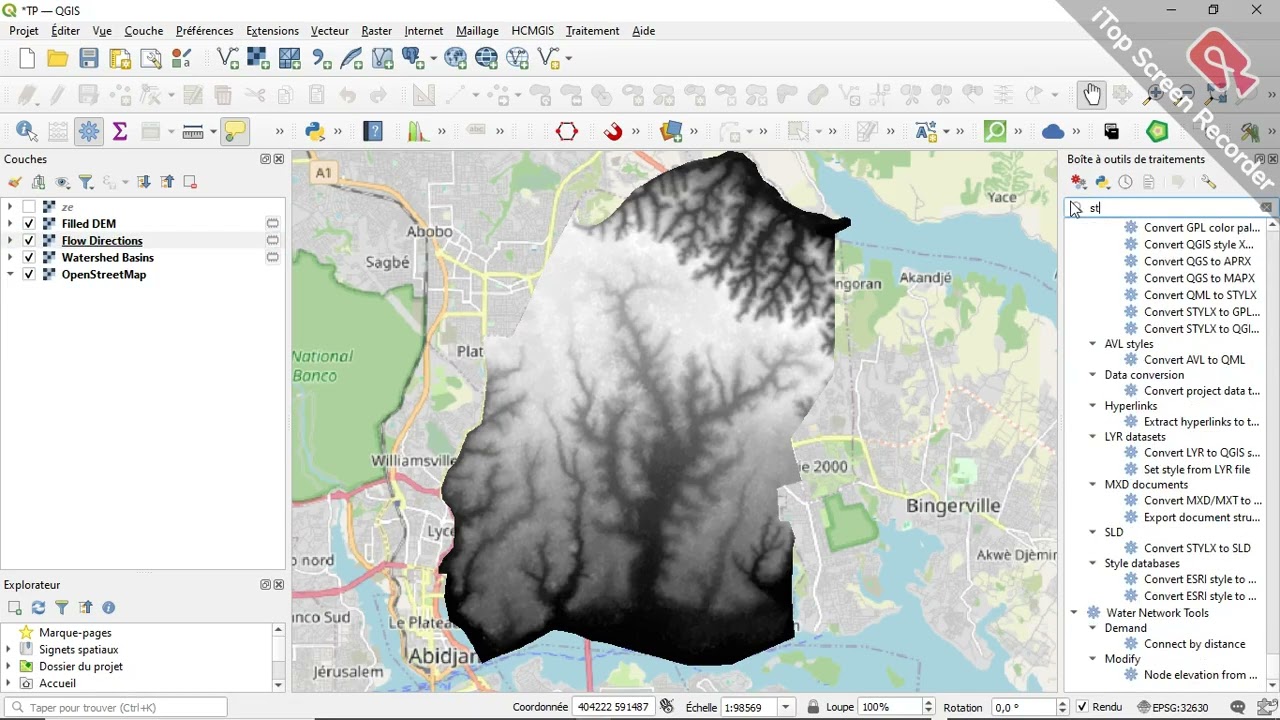This screenshot has height=720, width=1280.
Task: Hide the Filled DEM layer
Action: tap(29, 224)
